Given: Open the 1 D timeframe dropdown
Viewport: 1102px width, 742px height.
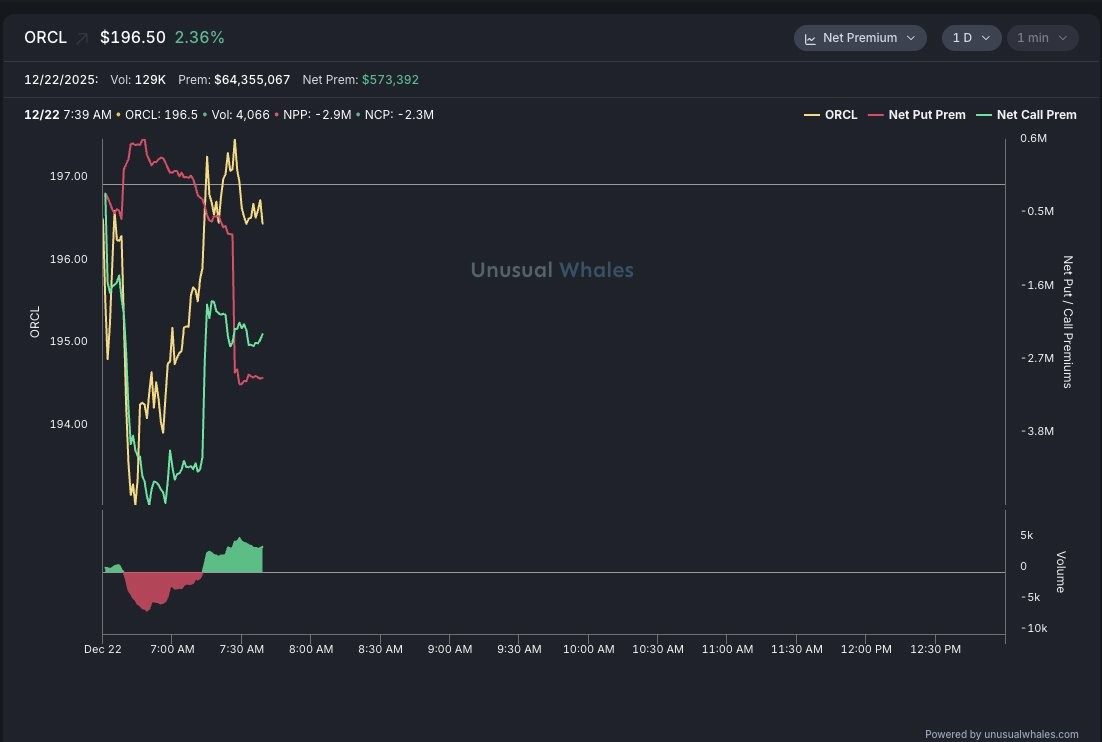Looking at the screenshot, I should 970,38.
